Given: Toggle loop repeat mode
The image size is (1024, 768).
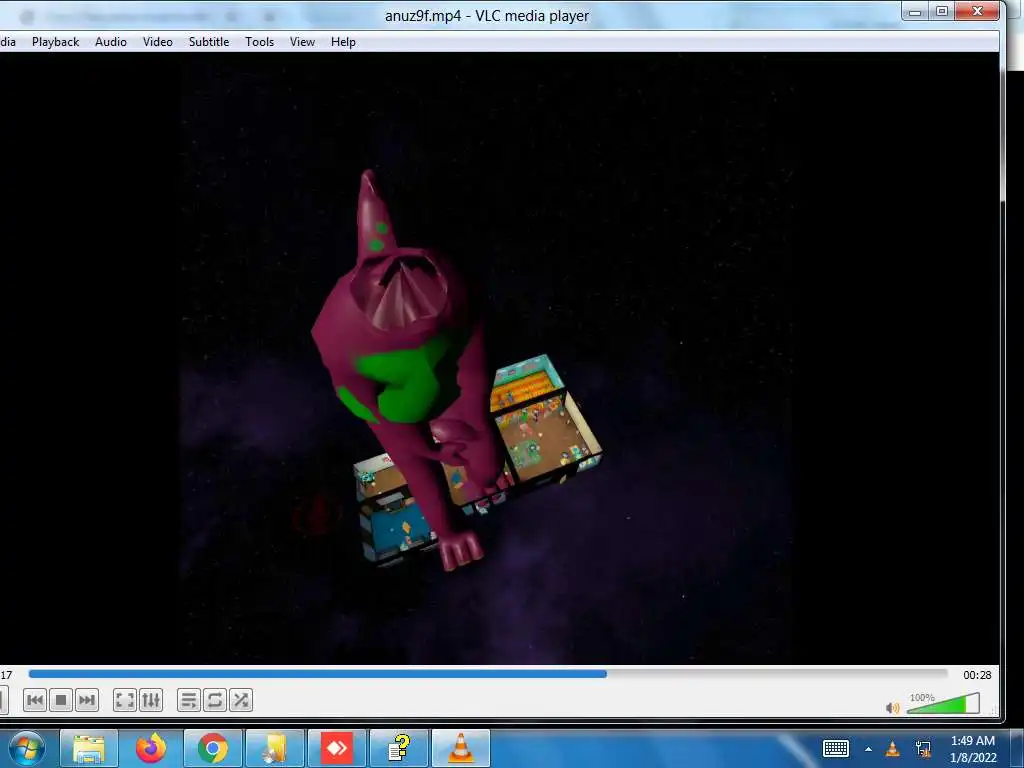Looking at the screenshot, I should pos(215,701).
